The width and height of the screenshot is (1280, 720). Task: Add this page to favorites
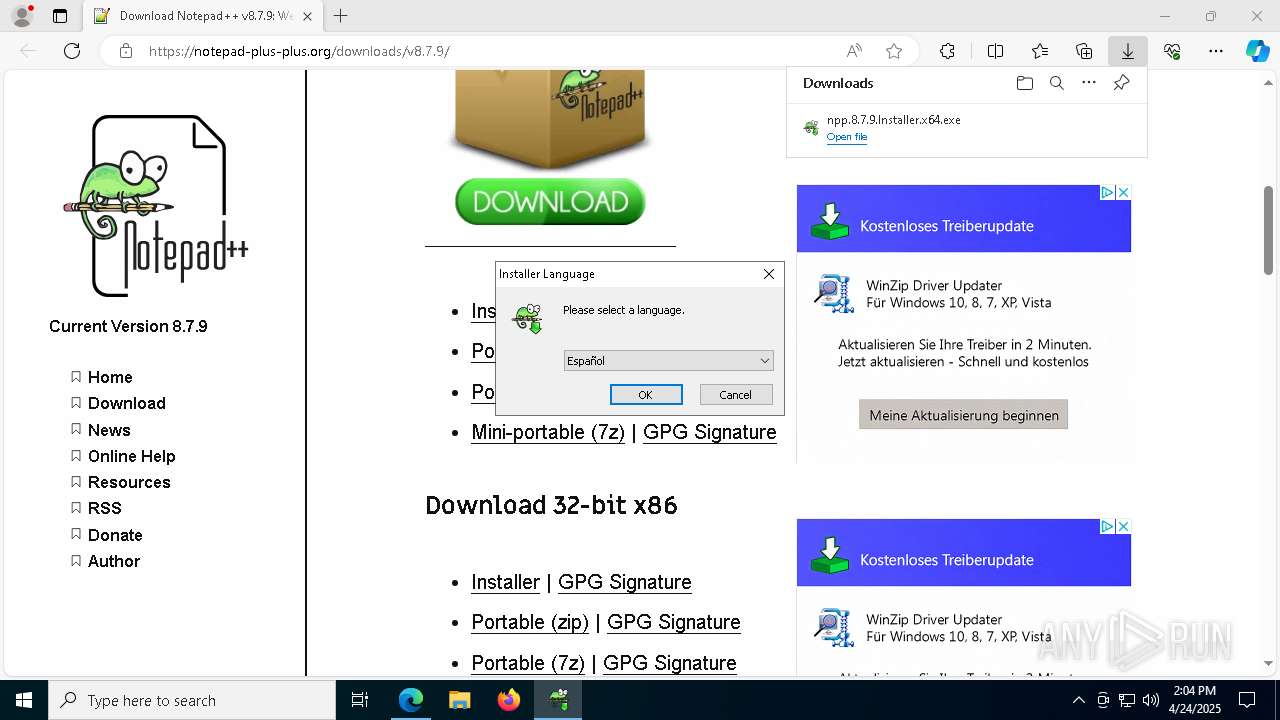(894, 51)
